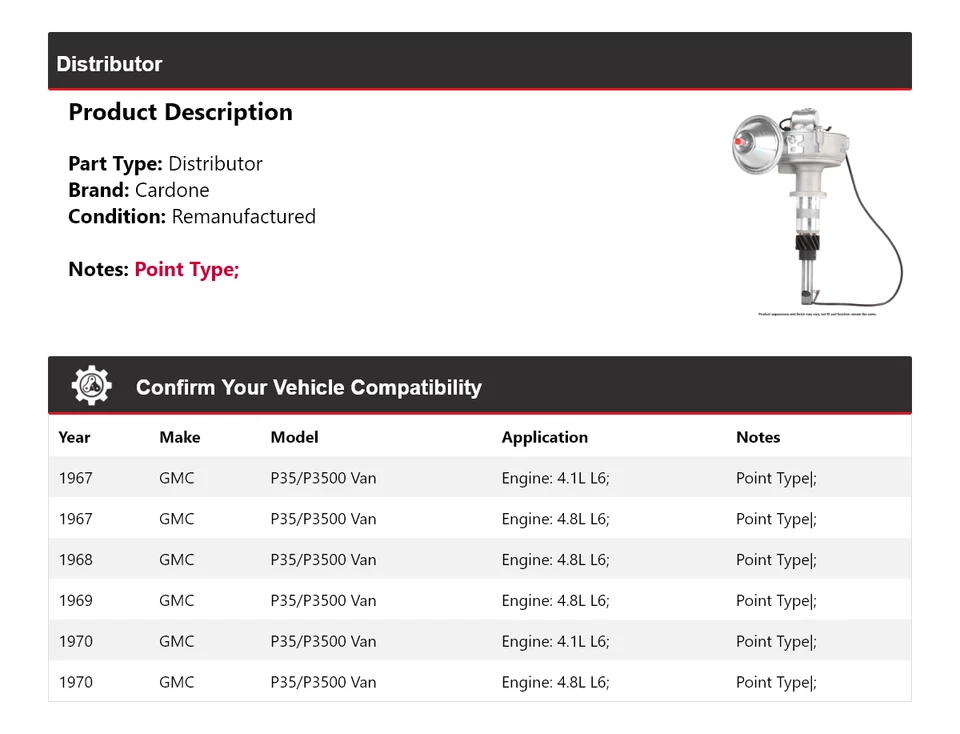Click "Confirm Your Vehicle Compatibility" heading
This screenshot has height=734, width=960.
pos(309,388)
